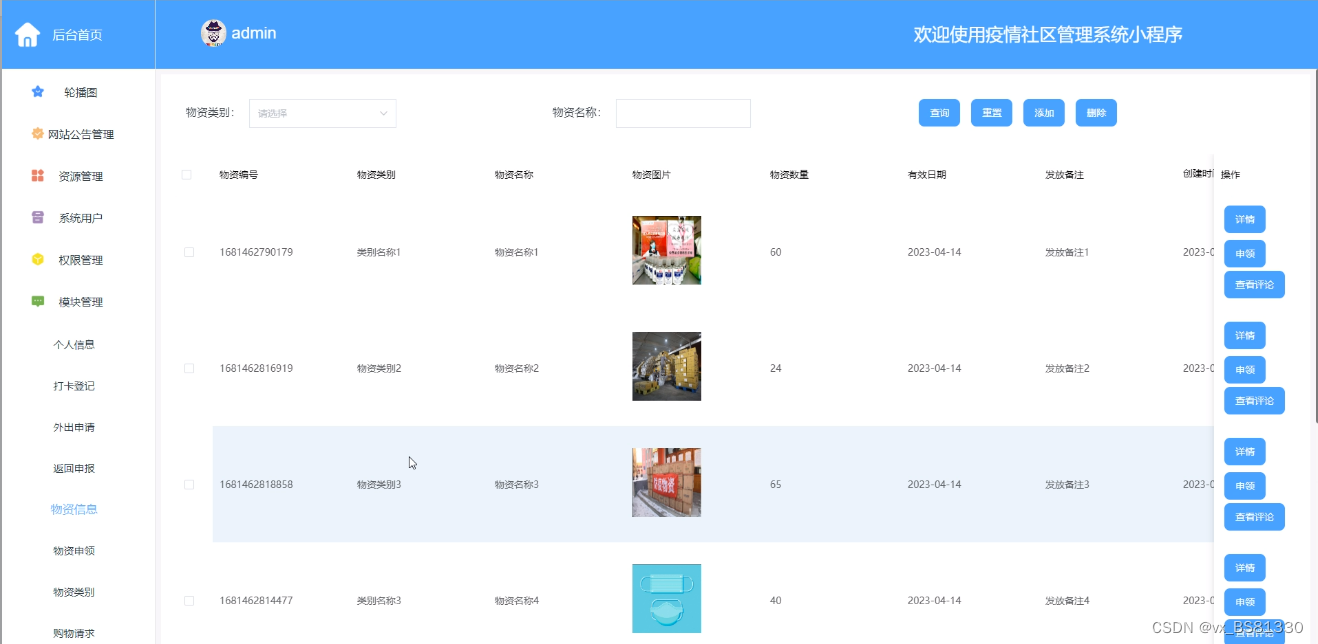Go to 后台首页 in the sidebar
This screenshot has height=644, width=1318.
tap(77, 35)
